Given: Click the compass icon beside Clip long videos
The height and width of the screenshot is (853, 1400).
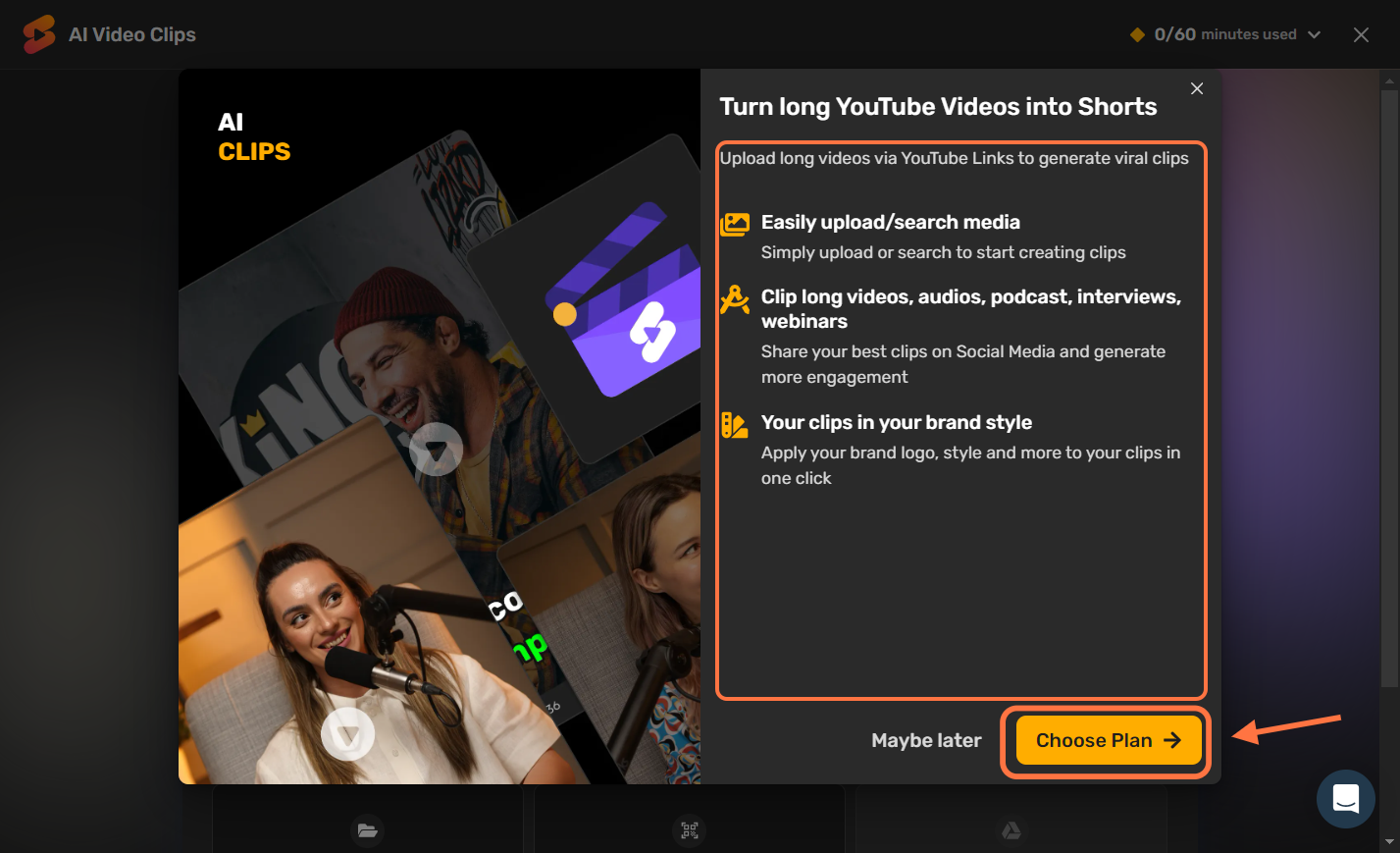Looking at the screenshot, I should (x=735, y=299).
